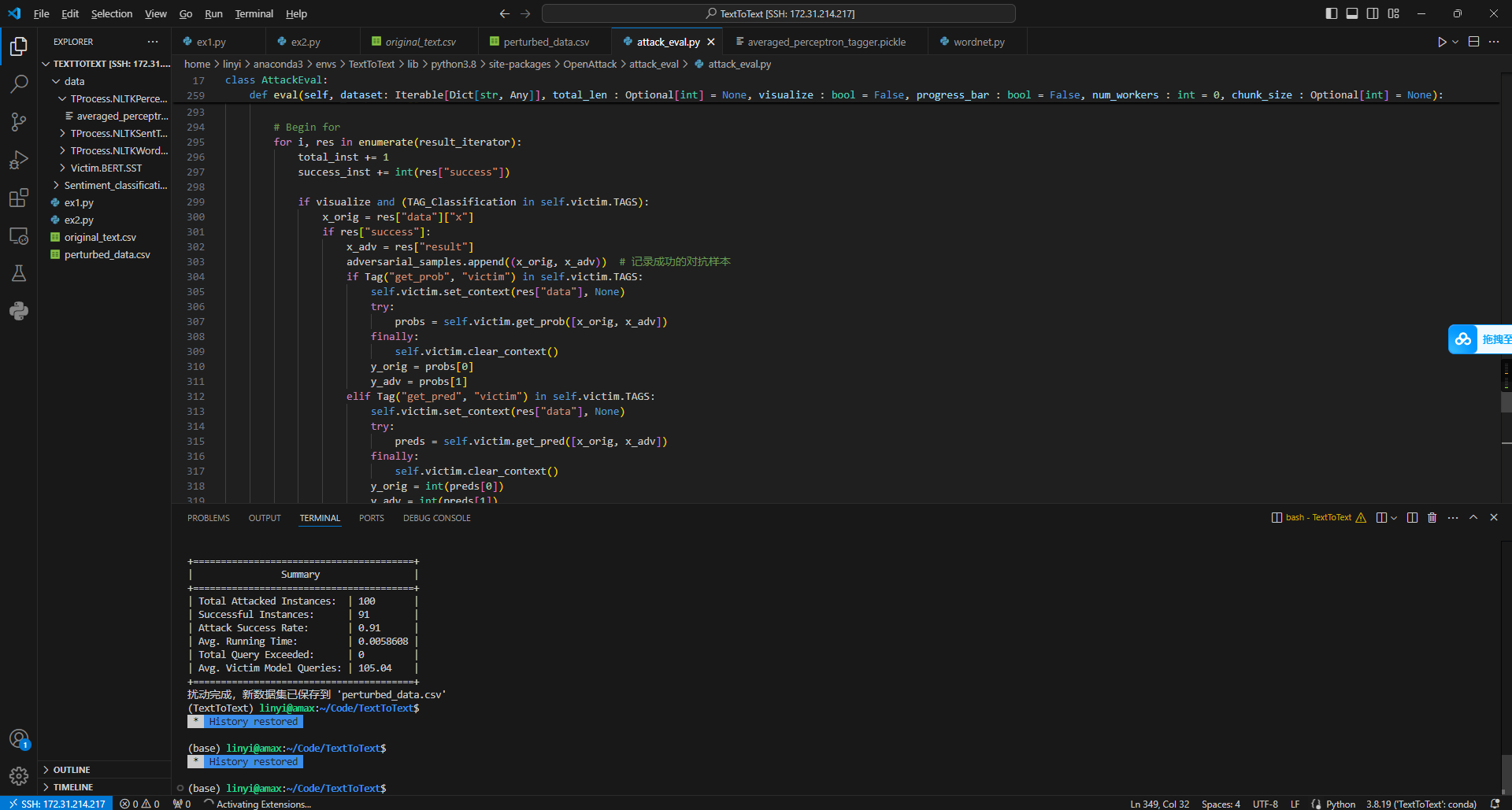The height and width of the screenshot is (810, 1512).
Task: Switch to the DEBUG CONSOLE panel tab
Action: 437,518
